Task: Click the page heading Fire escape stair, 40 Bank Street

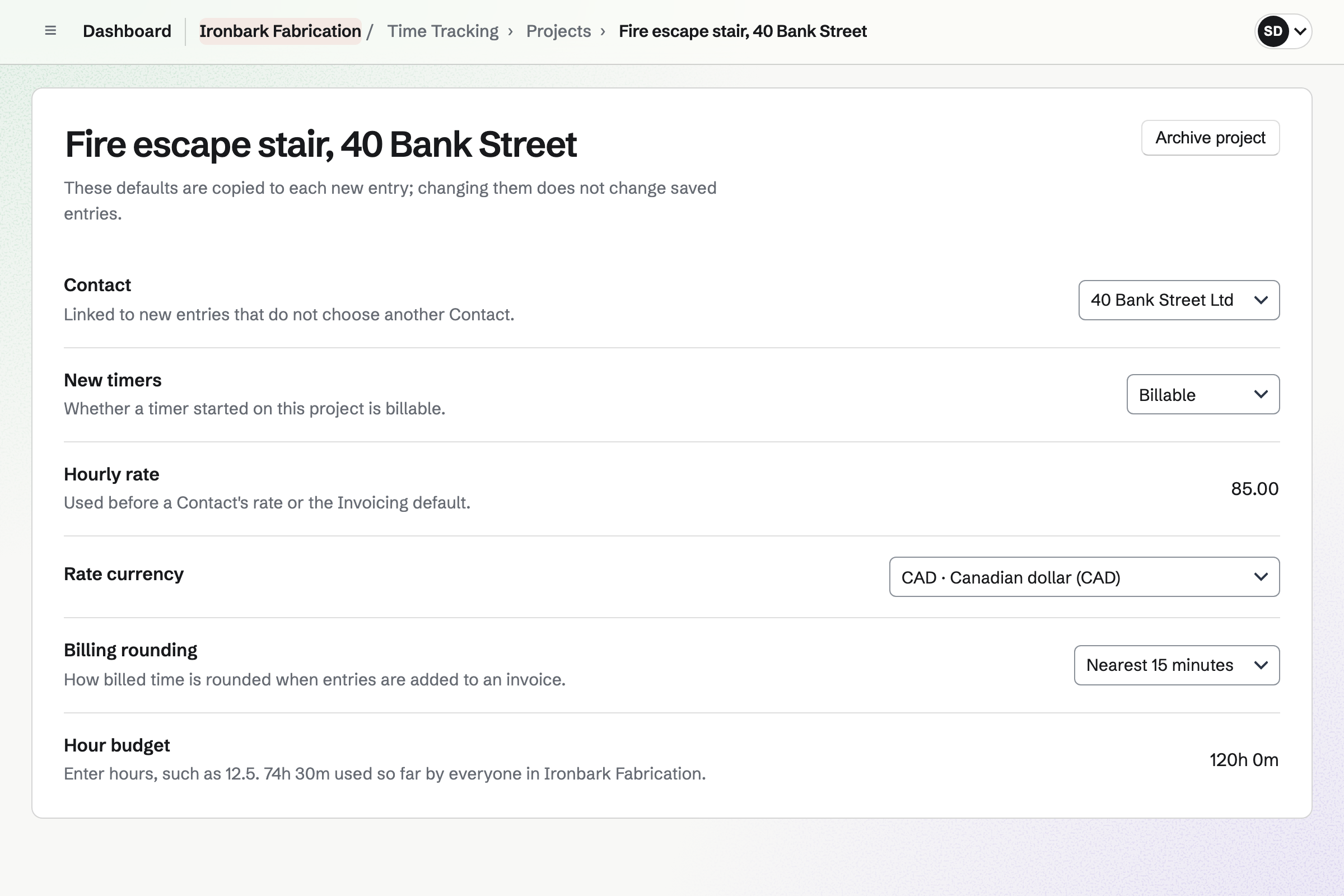Action: (320, 144)
